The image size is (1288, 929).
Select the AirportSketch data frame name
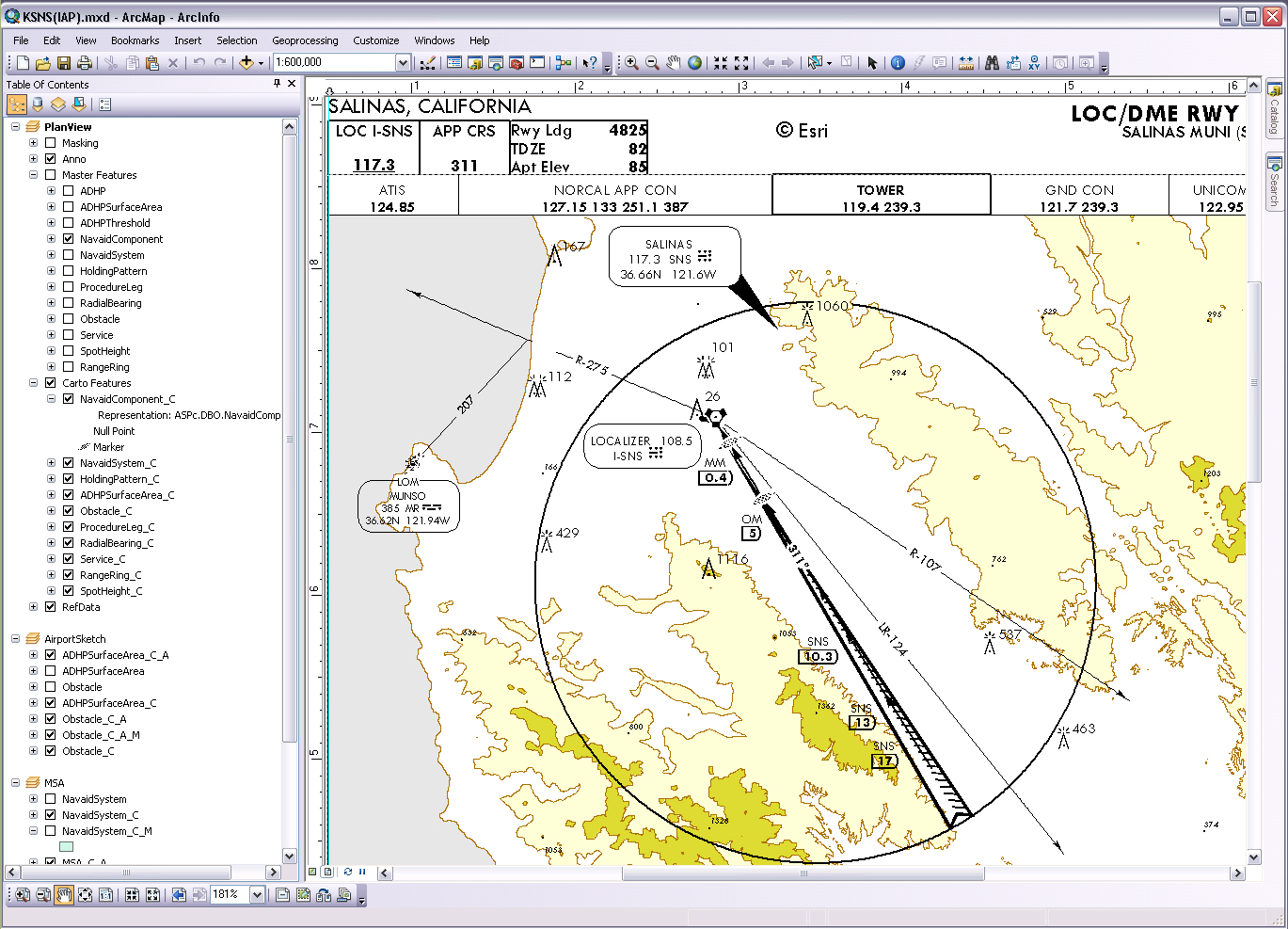[x=75, y=639]
